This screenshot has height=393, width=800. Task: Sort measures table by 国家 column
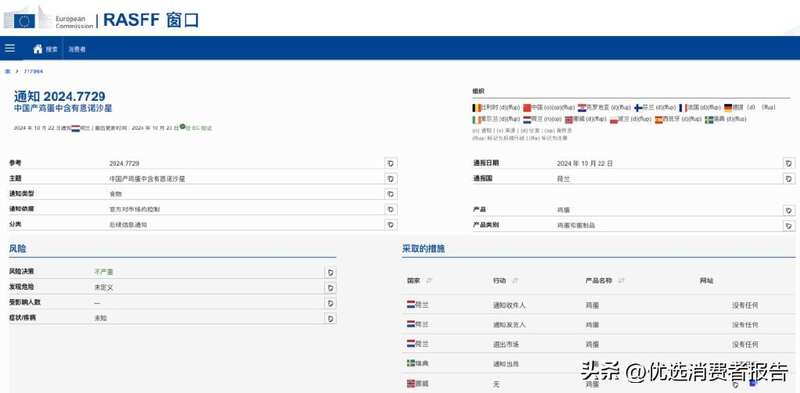(x=429, y=281)
